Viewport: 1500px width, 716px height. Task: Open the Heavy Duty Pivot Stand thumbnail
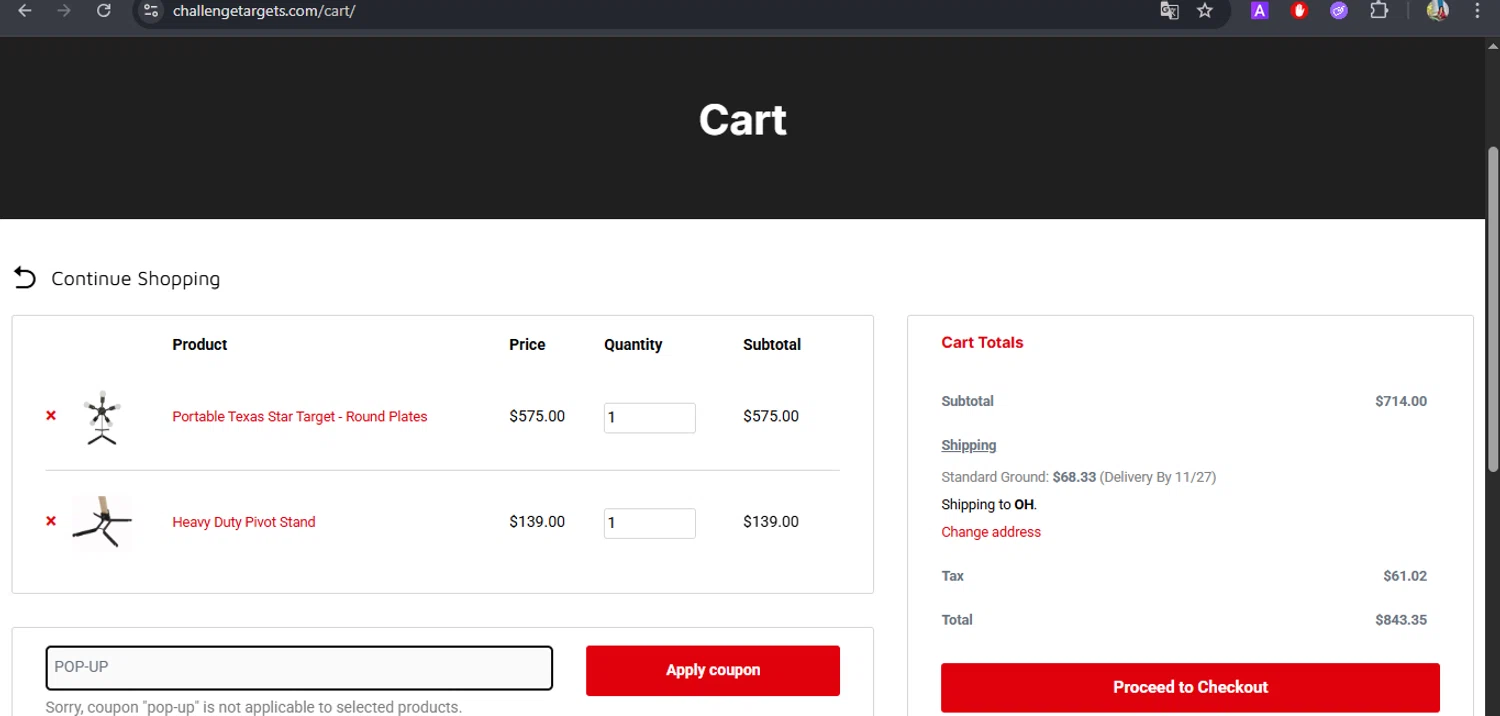click(x=101, y=522)
